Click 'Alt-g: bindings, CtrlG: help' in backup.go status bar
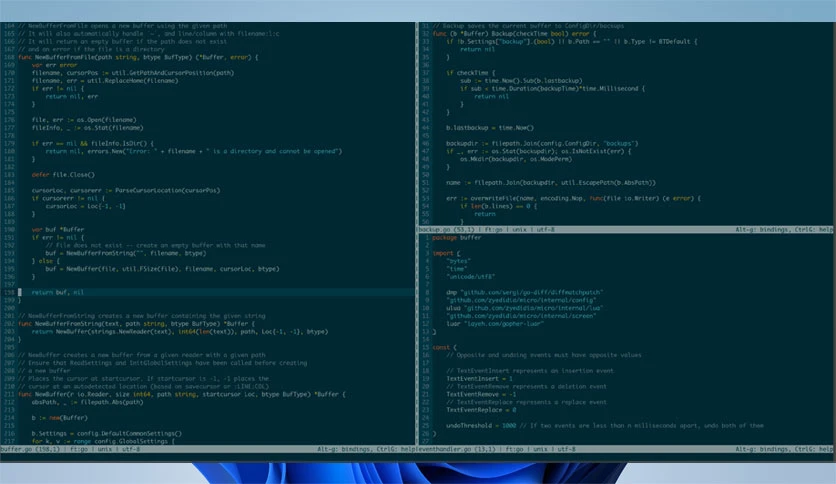Viewport: 836px width, 484px height. [x=784, y=230]
